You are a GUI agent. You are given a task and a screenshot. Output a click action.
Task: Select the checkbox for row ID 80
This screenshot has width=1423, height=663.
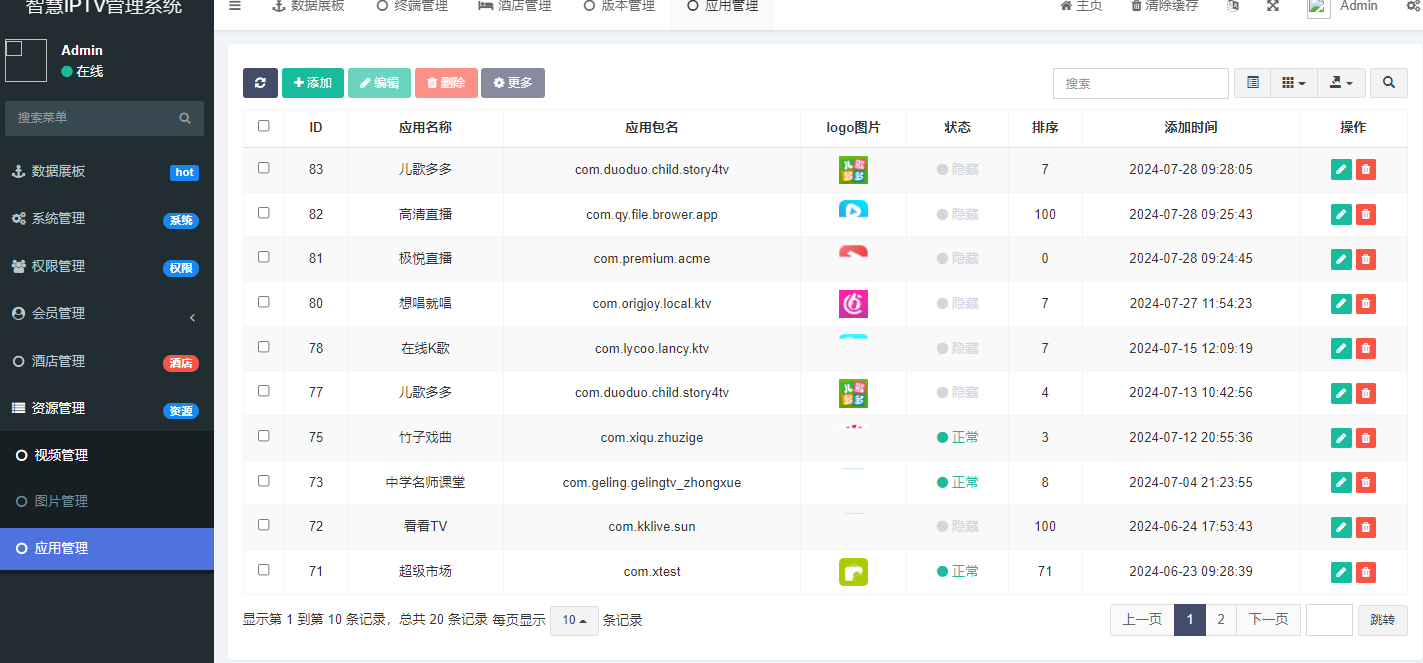pos(264,301)
